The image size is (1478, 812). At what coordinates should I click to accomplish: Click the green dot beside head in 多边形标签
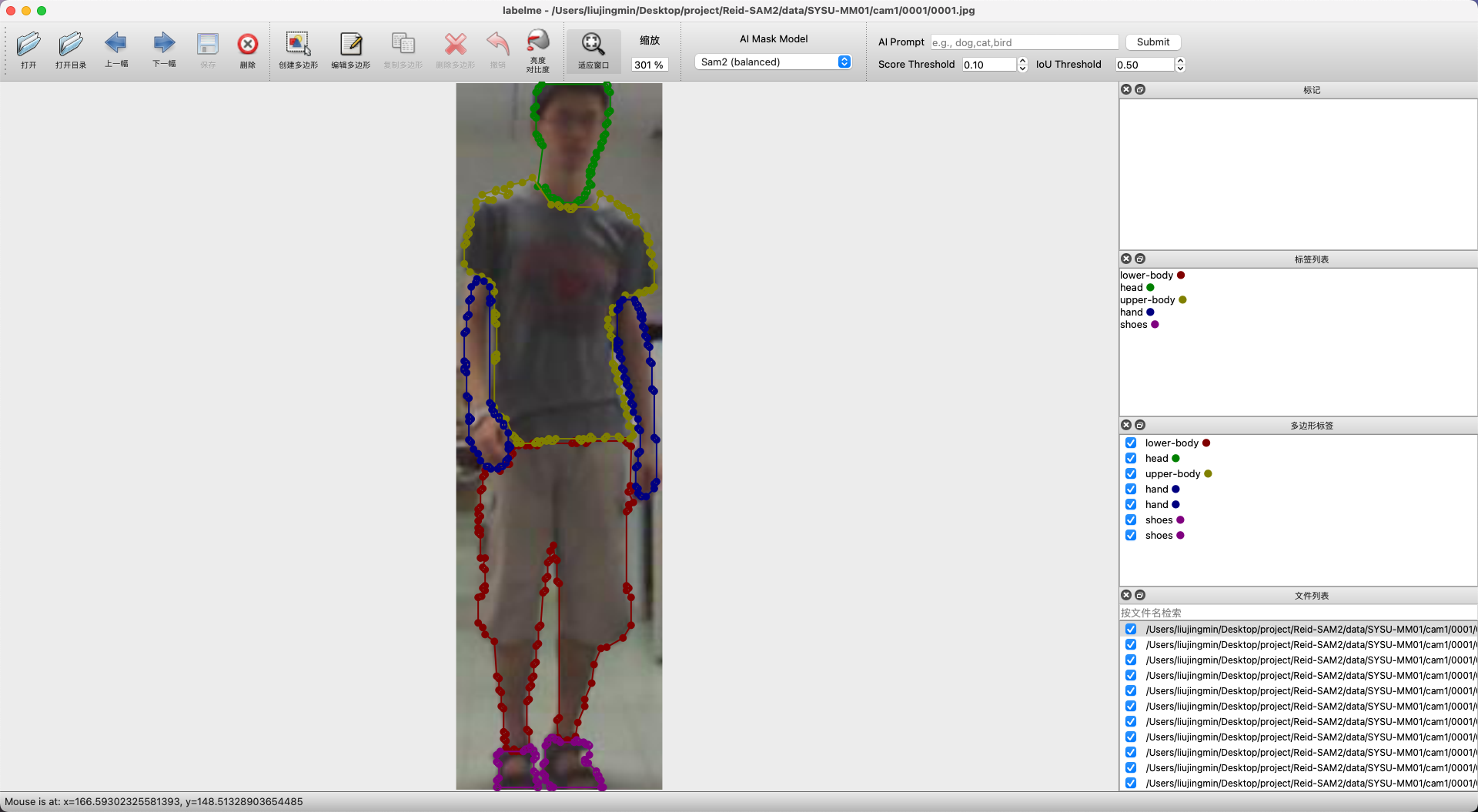point(1175,458)
